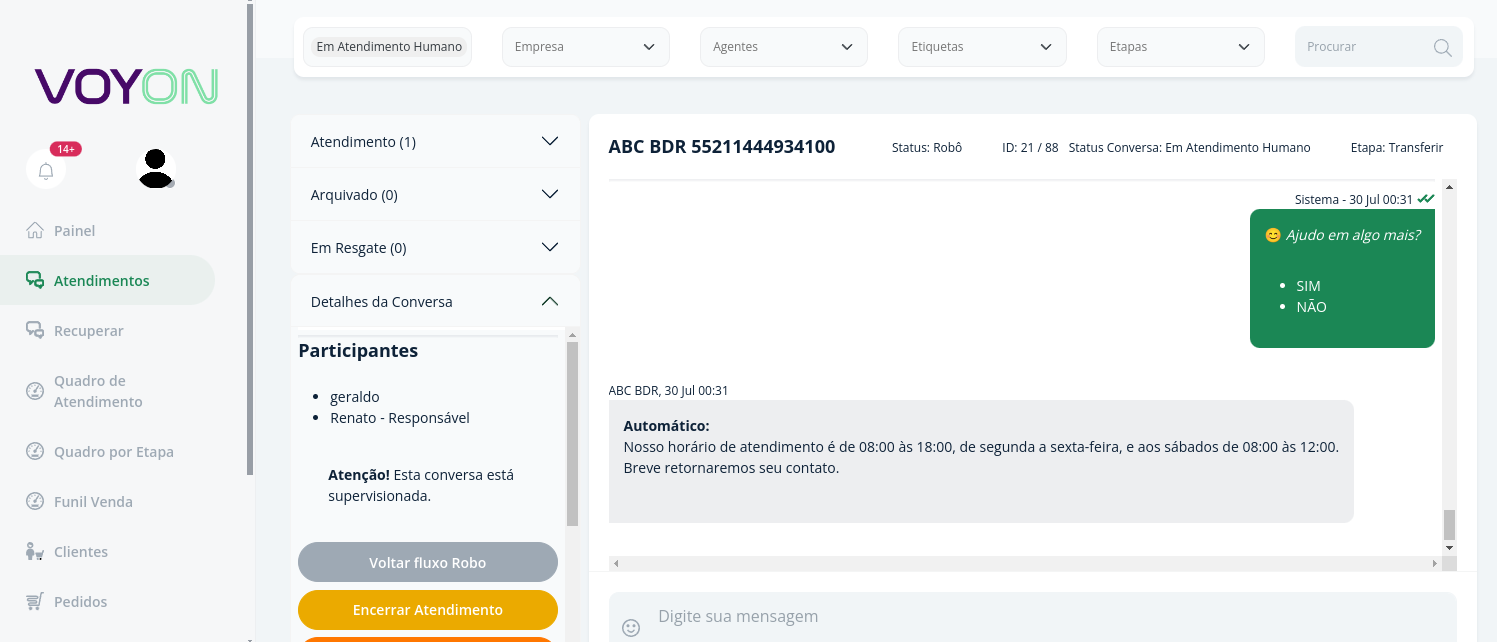Screen dimensions: 1497x642
Task: Click the Clientes people icon
Action: [35, 551]
